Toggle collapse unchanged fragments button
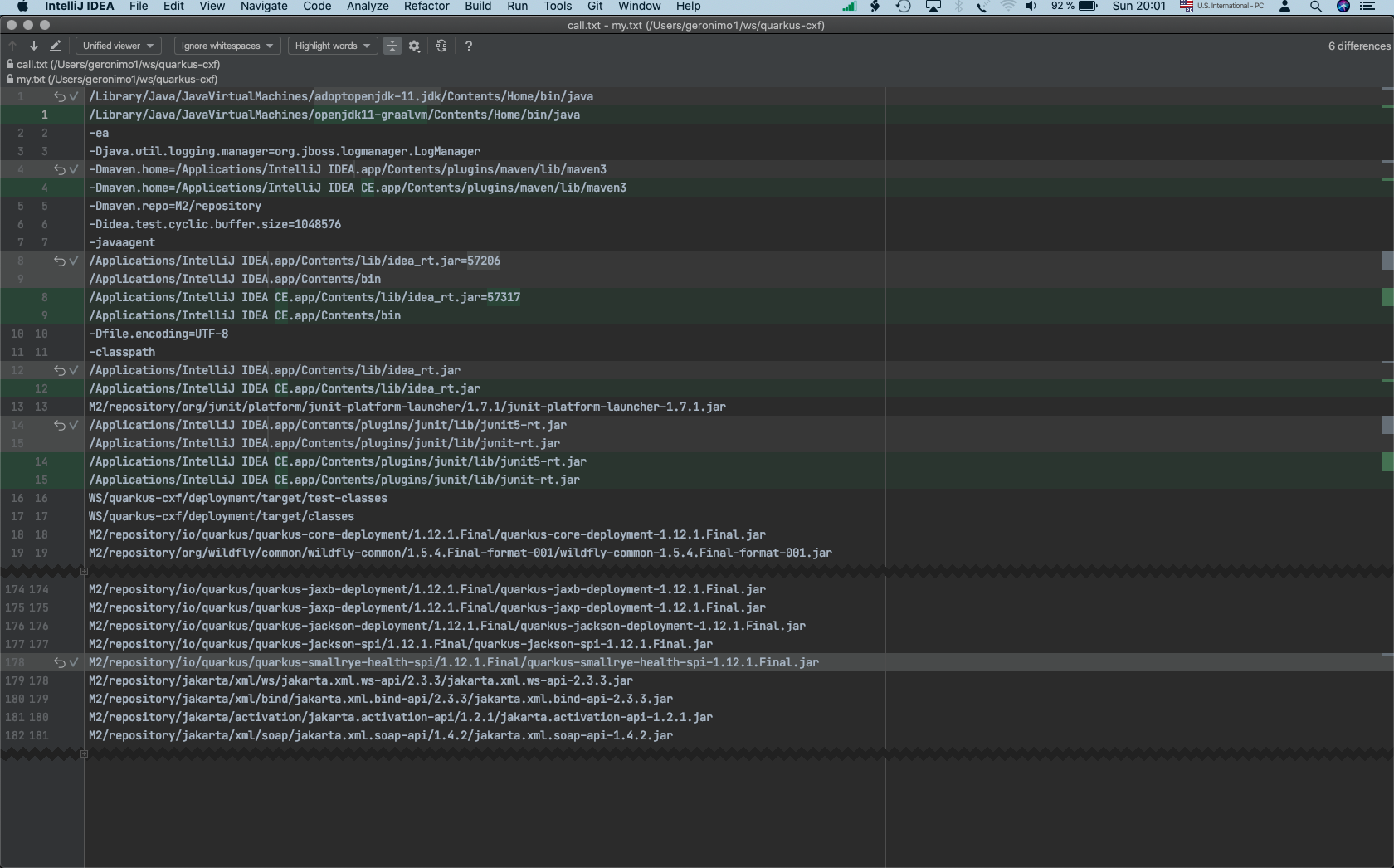Viewport: 1394px width, 868px height. [392, 46]
